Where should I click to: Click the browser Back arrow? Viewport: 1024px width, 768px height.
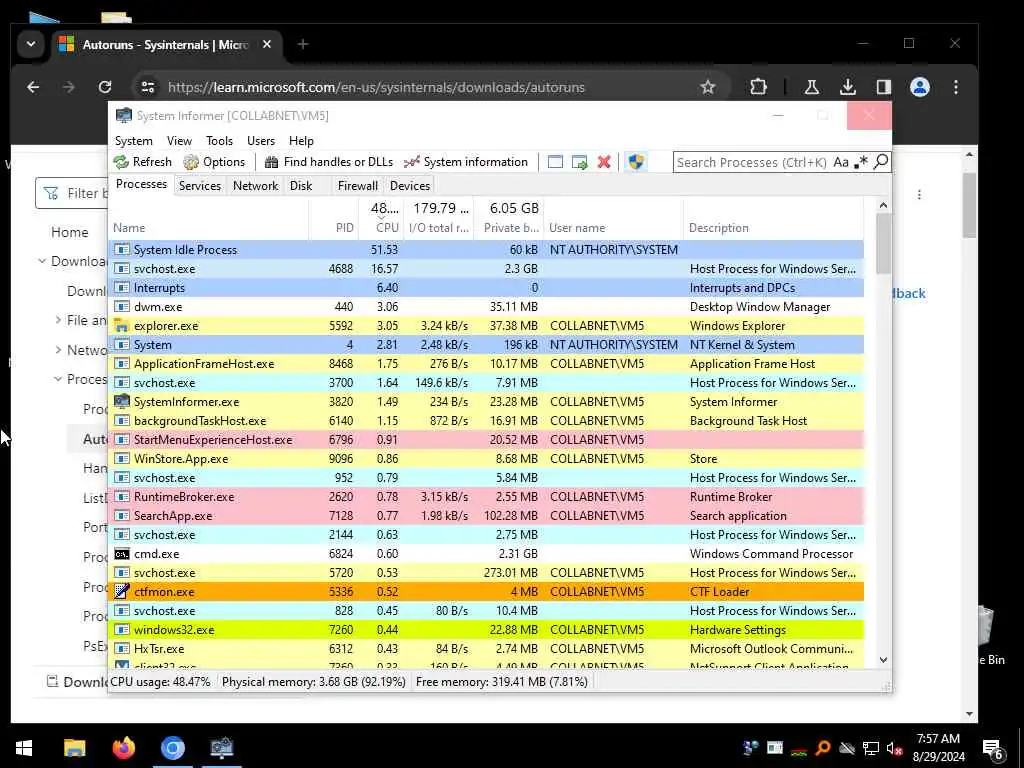tap(33, 87)
